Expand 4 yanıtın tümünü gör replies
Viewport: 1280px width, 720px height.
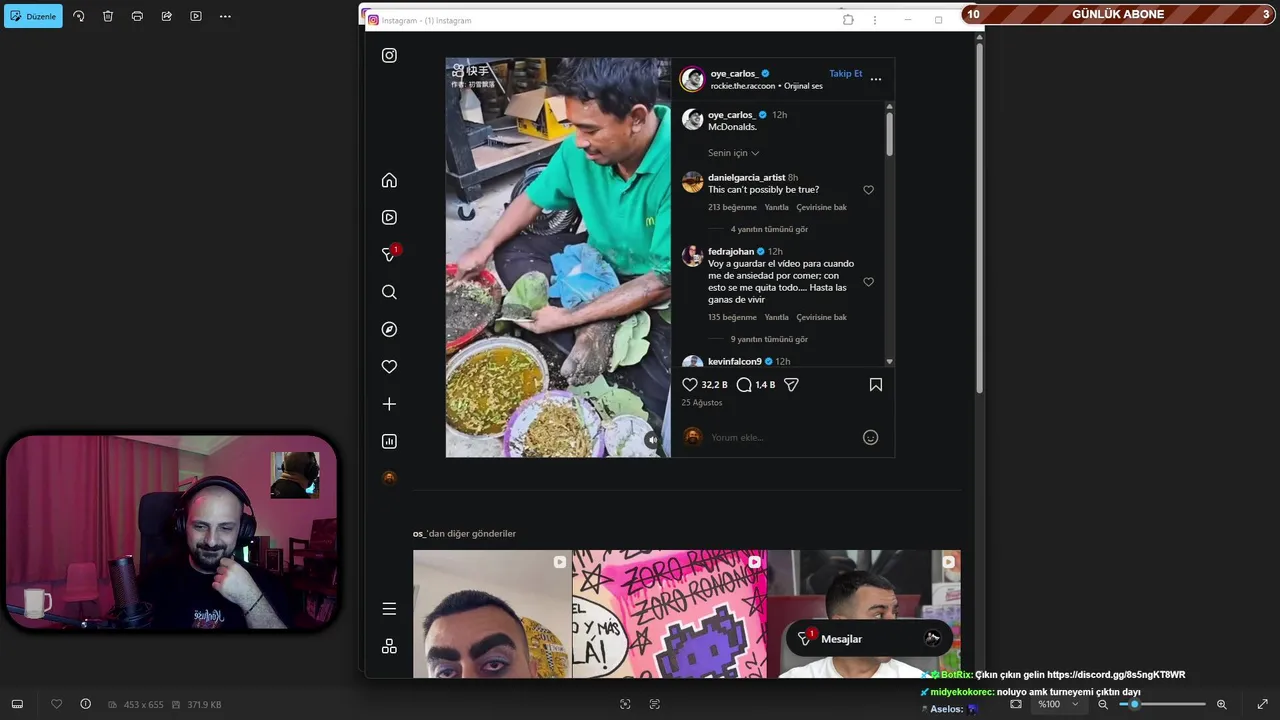tap(769, 229)
